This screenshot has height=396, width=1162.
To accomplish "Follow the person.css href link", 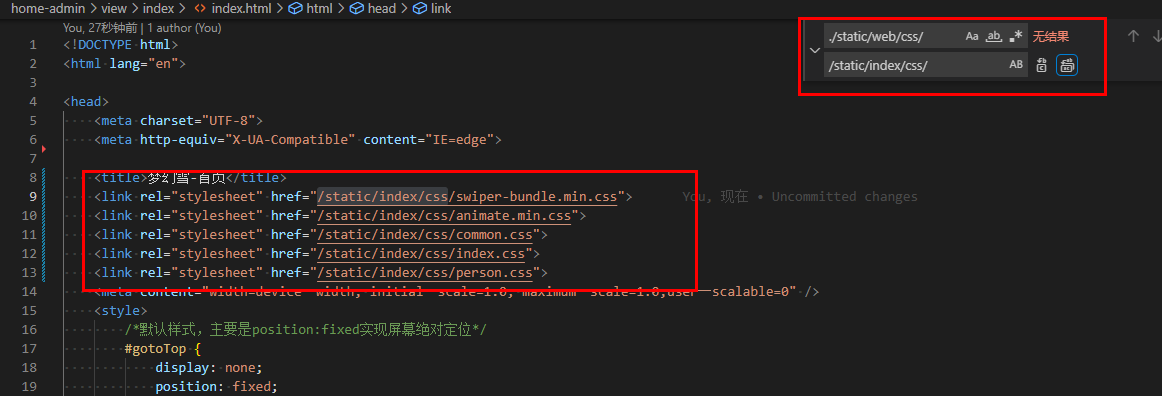I will click(425, 274).
